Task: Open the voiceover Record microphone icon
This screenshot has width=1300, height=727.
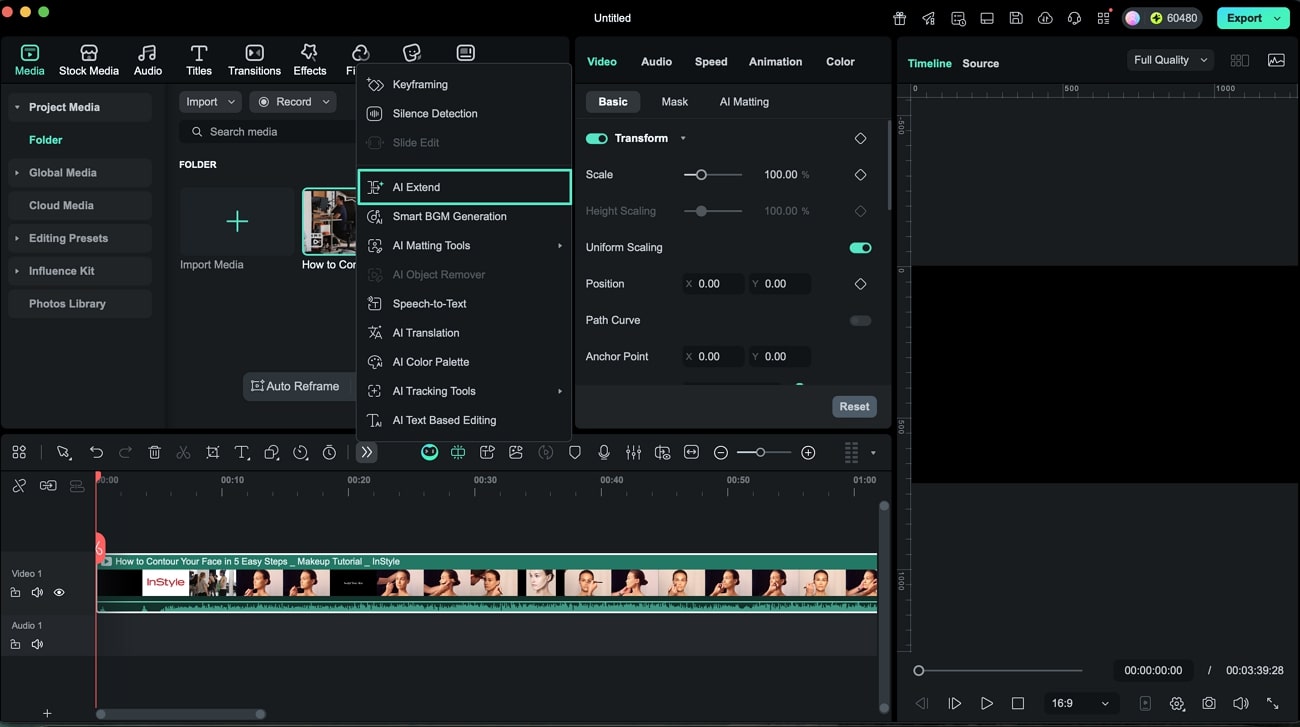Action: (604, 452)
